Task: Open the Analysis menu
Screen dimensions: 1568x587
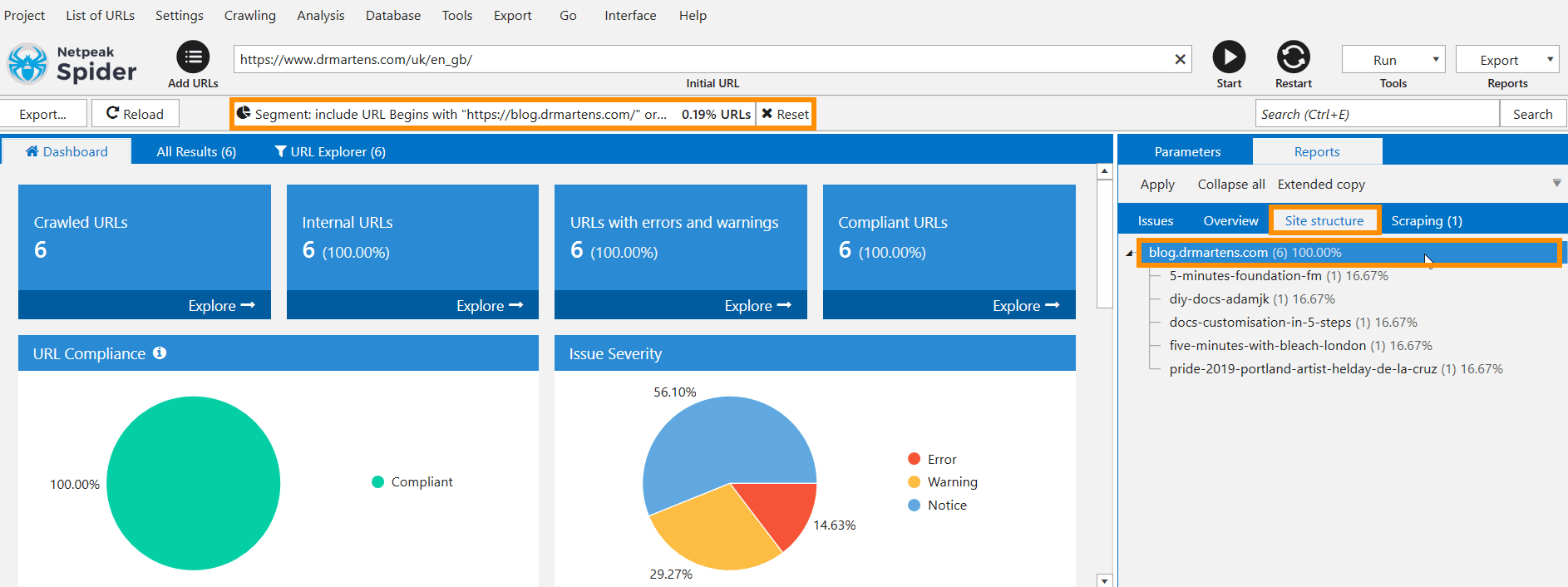Action: pos(321,15)
